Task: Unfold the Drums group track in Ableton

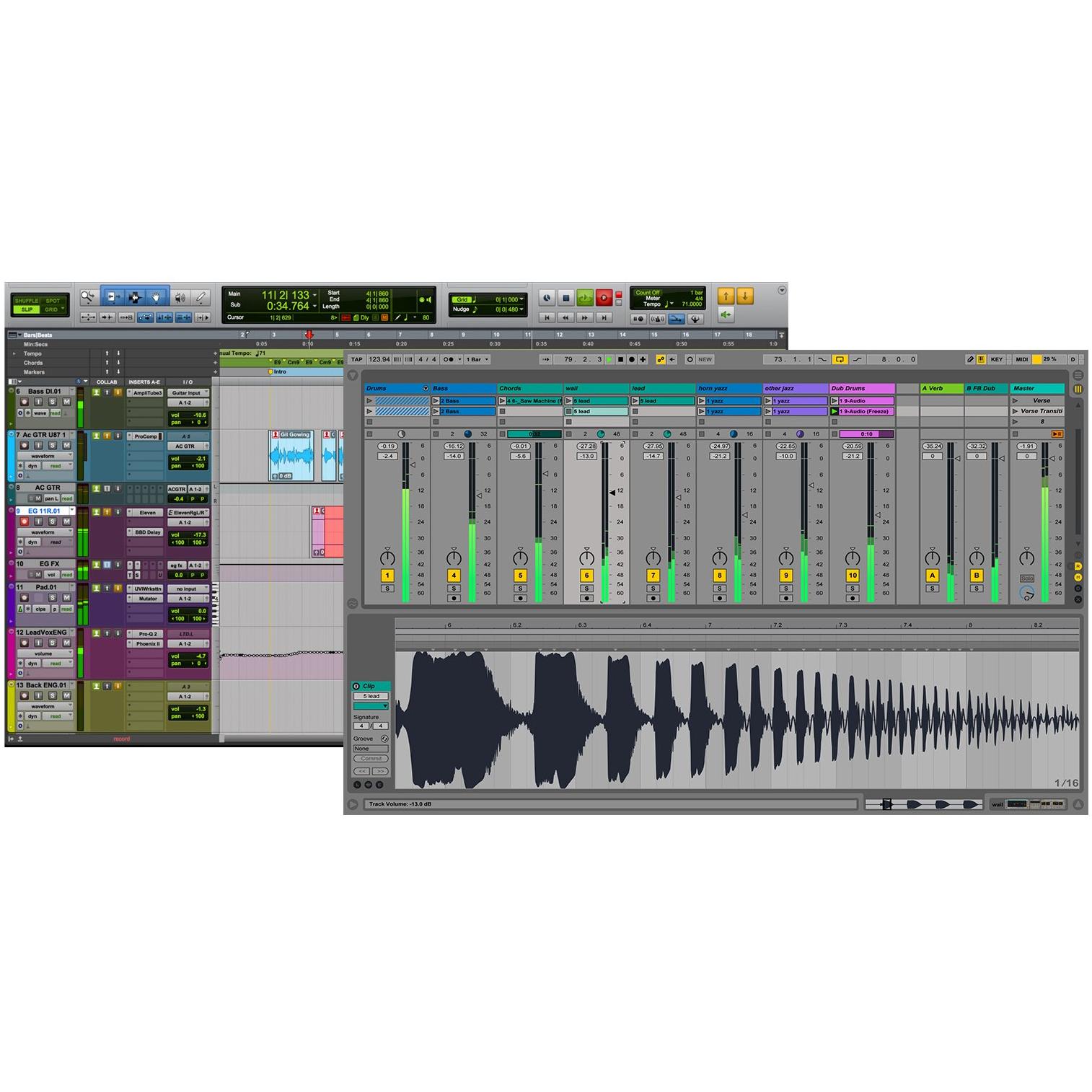Action: click(x=426, y=388)
